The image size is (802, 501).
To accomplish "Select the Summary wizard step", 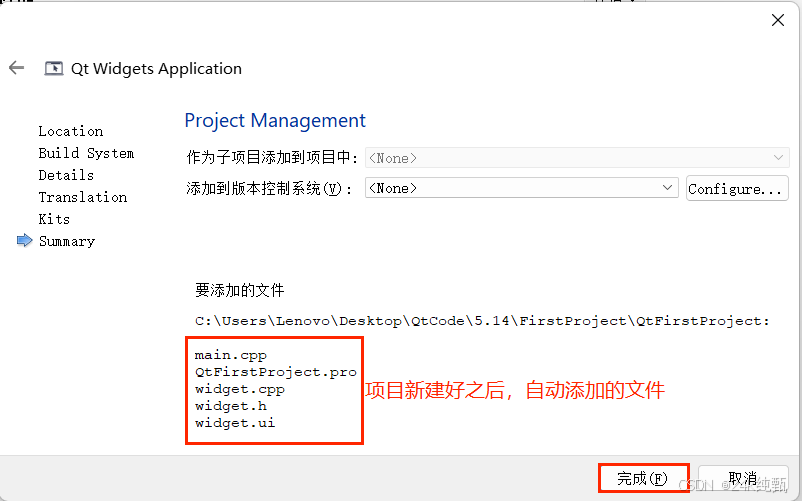I will (67, 241).
